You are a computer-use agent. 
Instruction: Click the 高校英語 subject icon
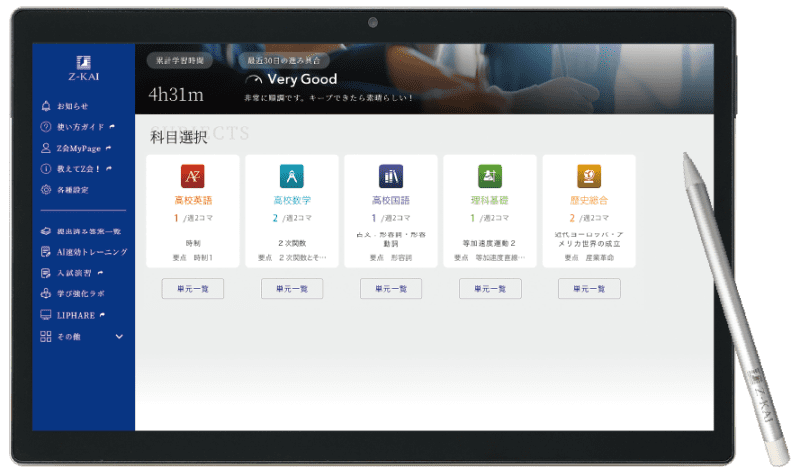[x=192, y=176]
